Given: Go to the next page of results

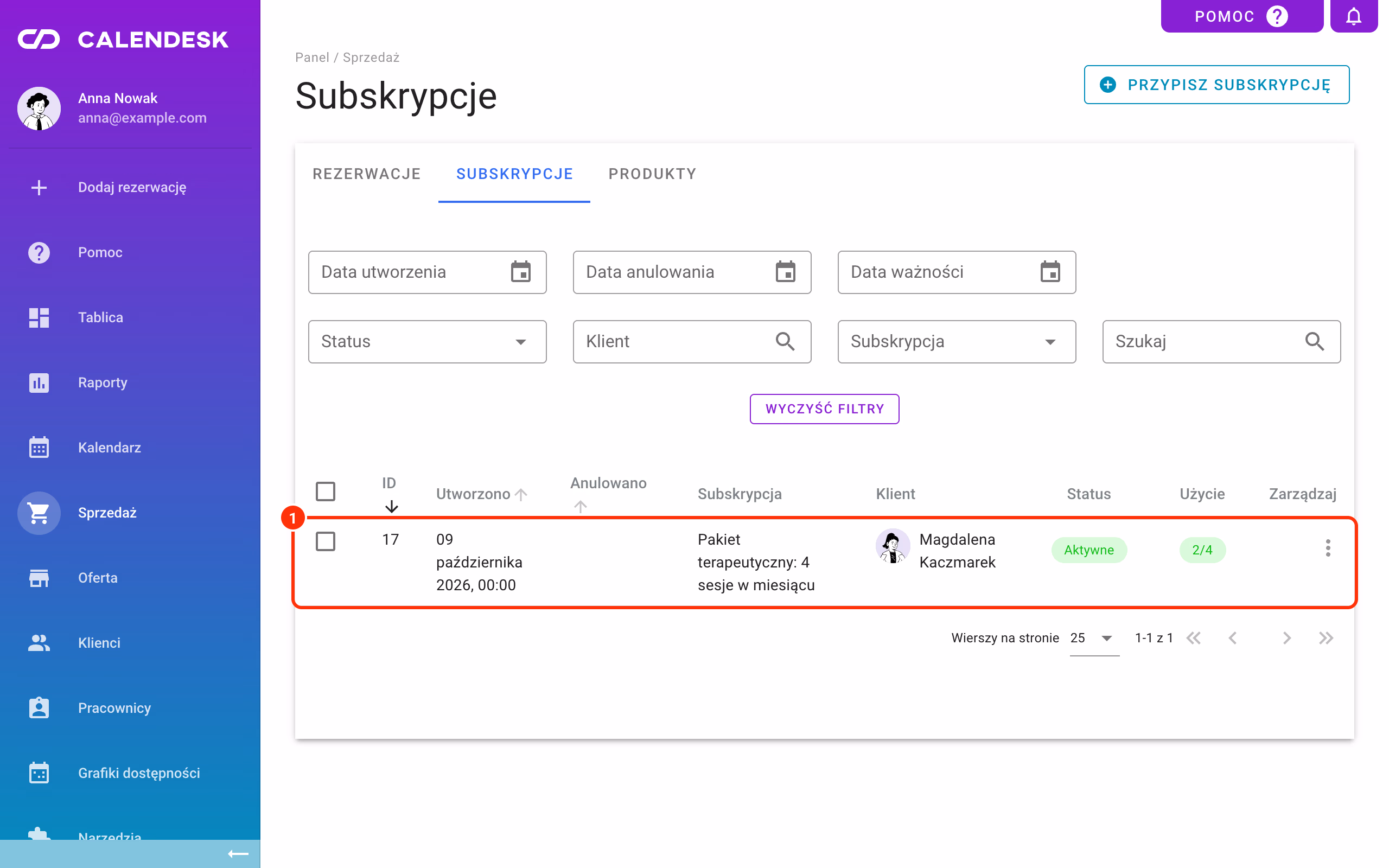Looking at the screenshot, I should 1286,638.
